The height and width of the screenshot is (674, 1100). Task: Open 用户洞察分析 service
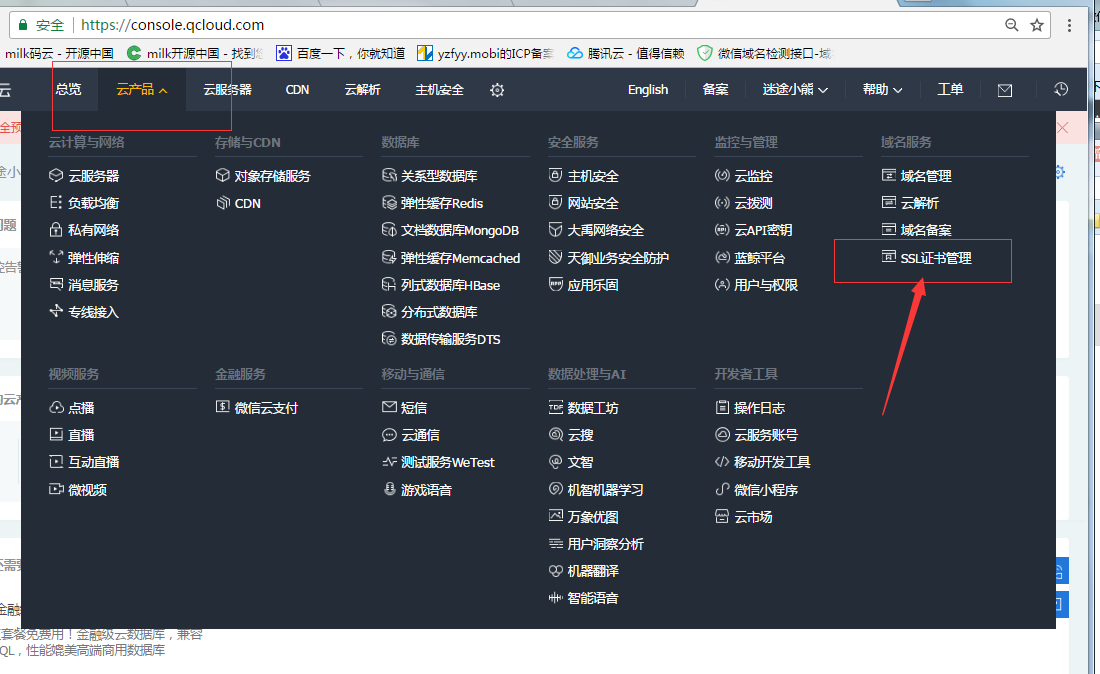596,544
